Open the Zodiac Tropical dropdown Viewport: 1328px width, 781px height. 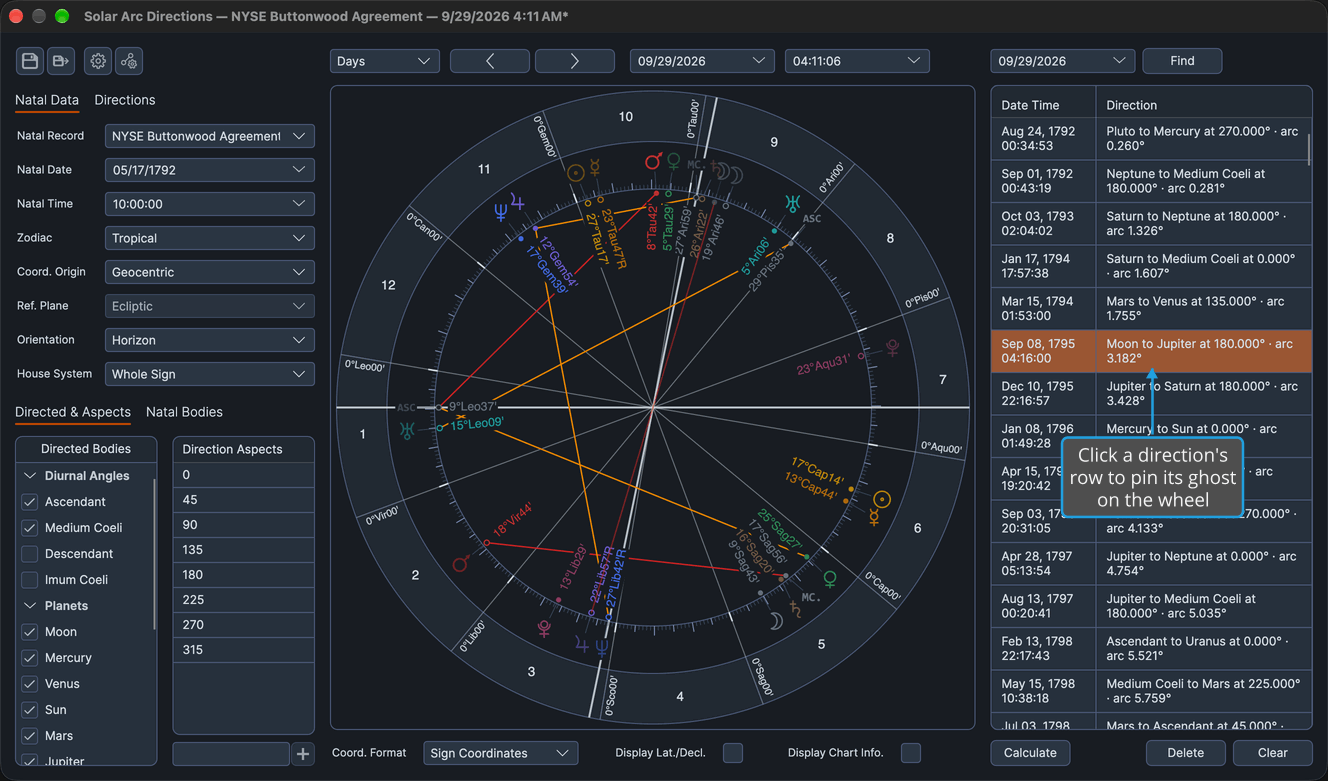tap(210, 238)
